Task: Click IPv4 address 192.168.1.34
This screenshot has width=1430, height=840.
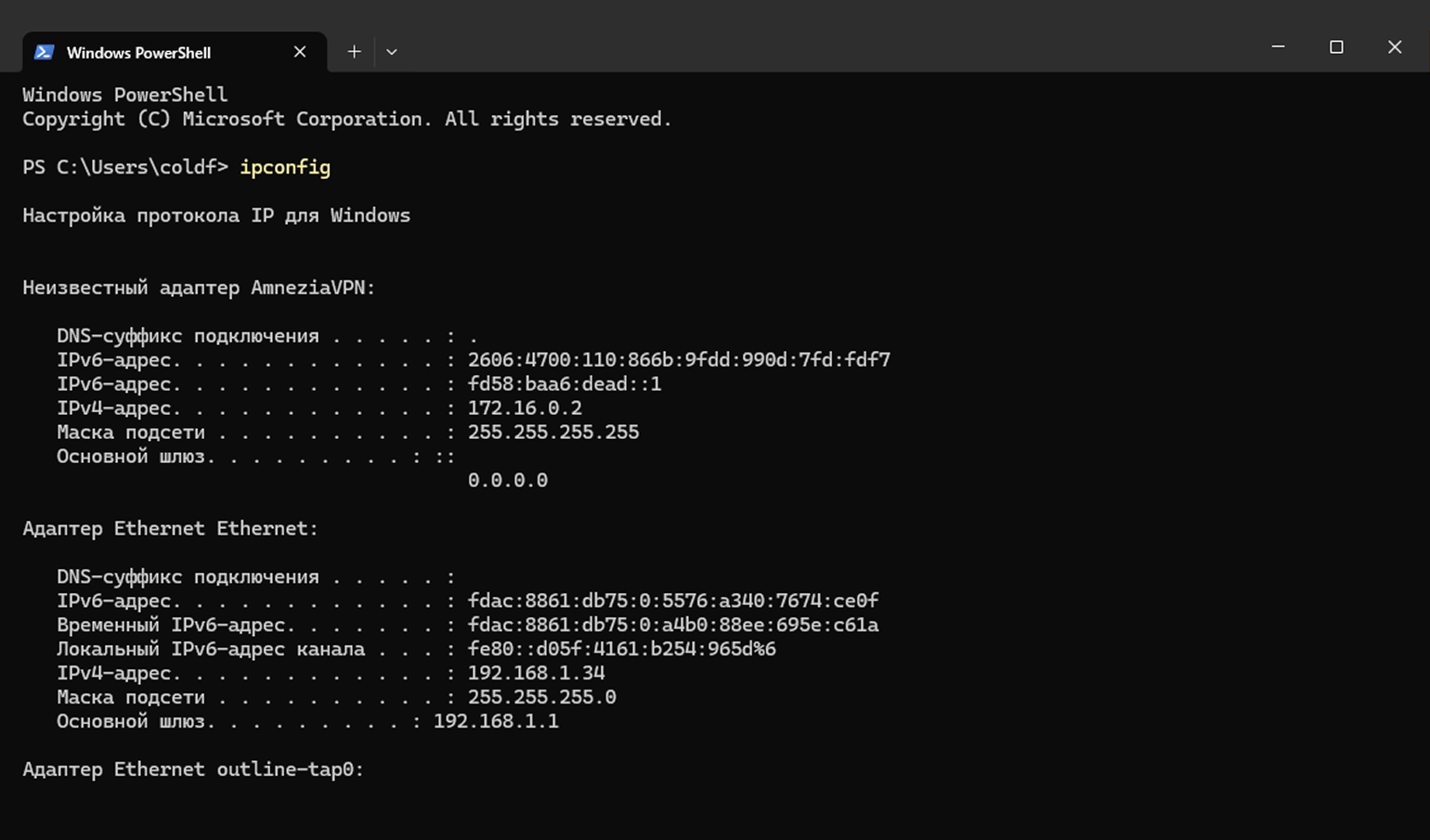Action: pos(536,674)
